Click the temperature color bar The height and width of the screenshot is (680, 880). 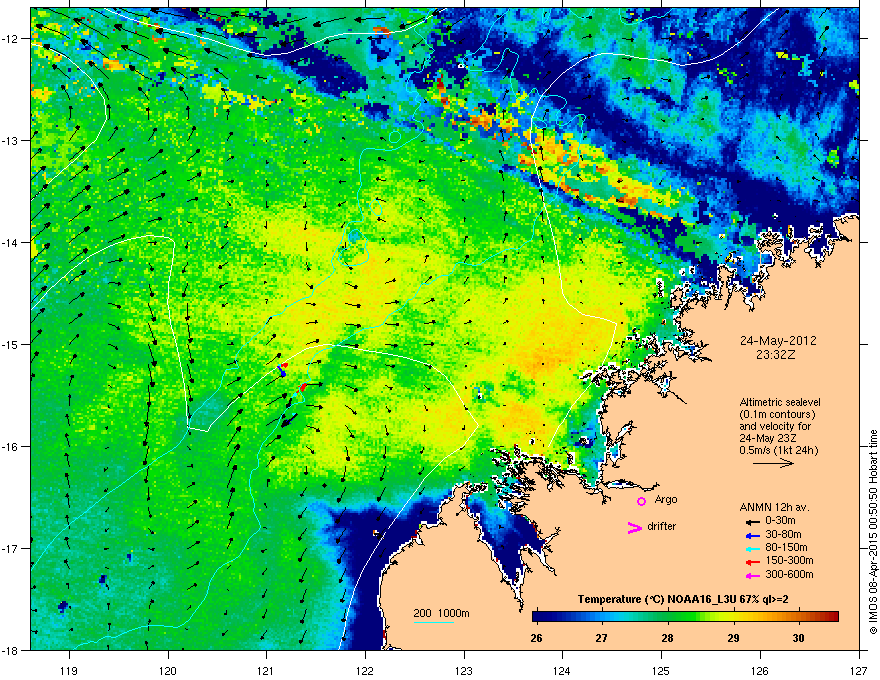(685, 616)
